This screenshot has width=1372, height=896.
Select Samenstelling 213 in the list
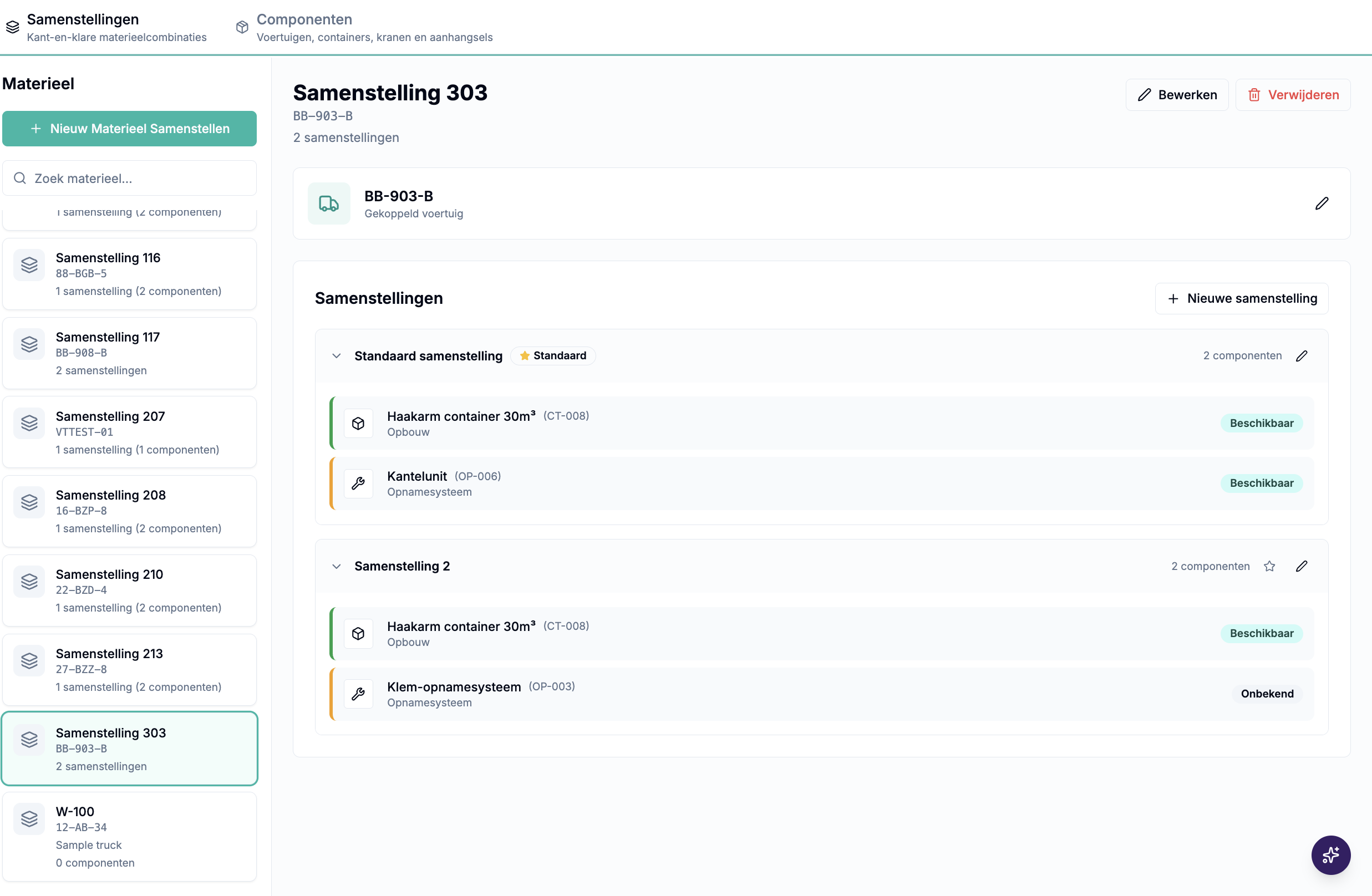129,670
